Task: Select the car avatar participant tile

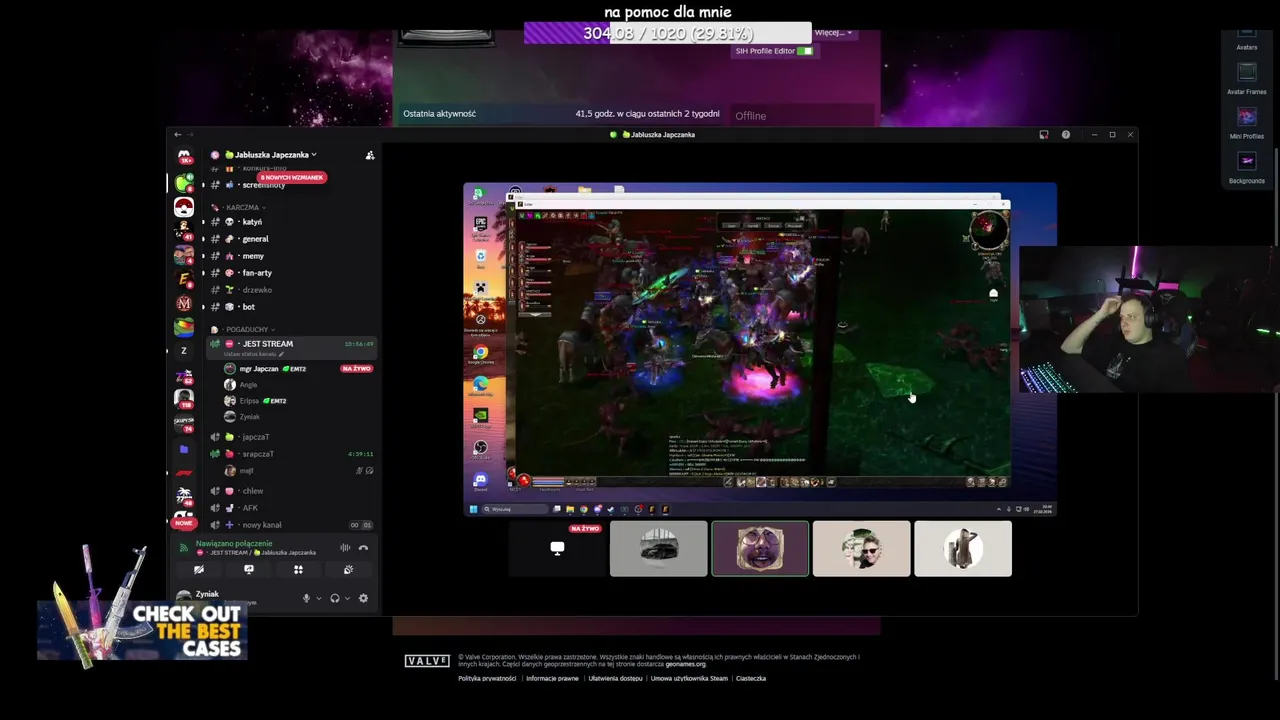Action: pos(659,548)
